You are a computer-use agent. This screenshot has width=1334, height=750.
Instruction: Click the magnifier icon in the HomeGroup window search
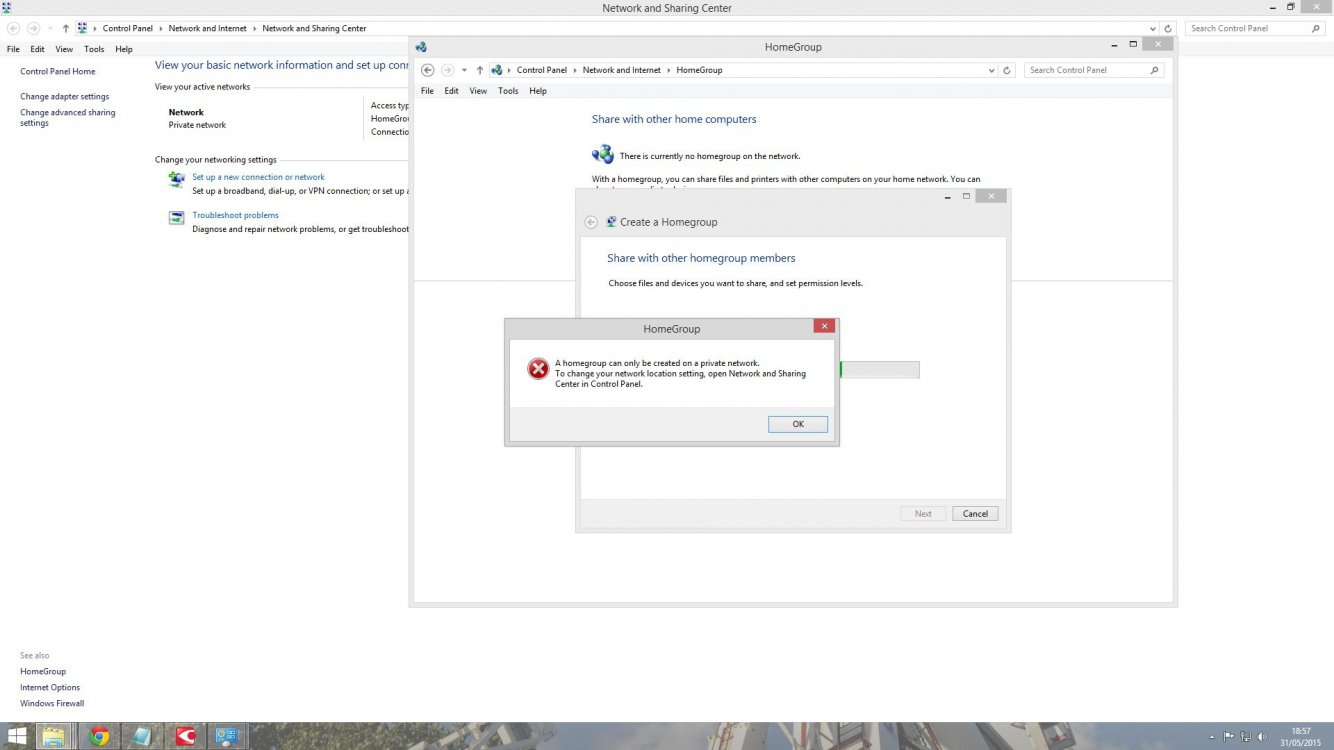tap(1155, 70)
